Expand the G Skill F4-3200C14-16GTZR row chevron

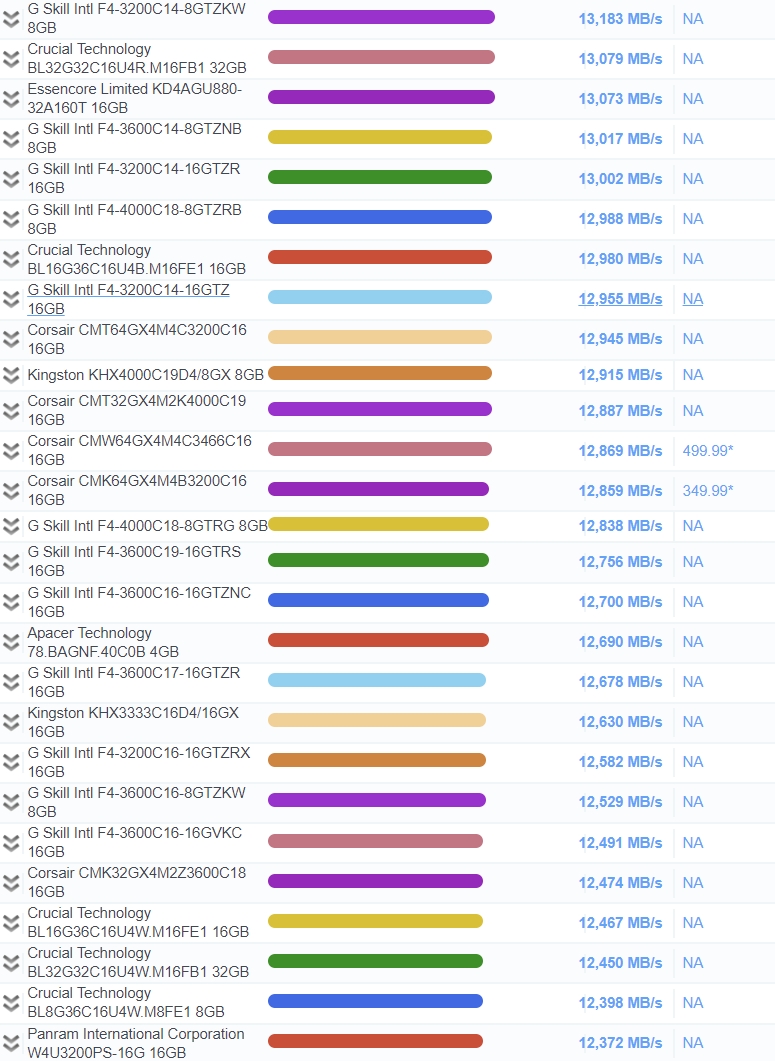pyautogui.click(x=11, y=179)
